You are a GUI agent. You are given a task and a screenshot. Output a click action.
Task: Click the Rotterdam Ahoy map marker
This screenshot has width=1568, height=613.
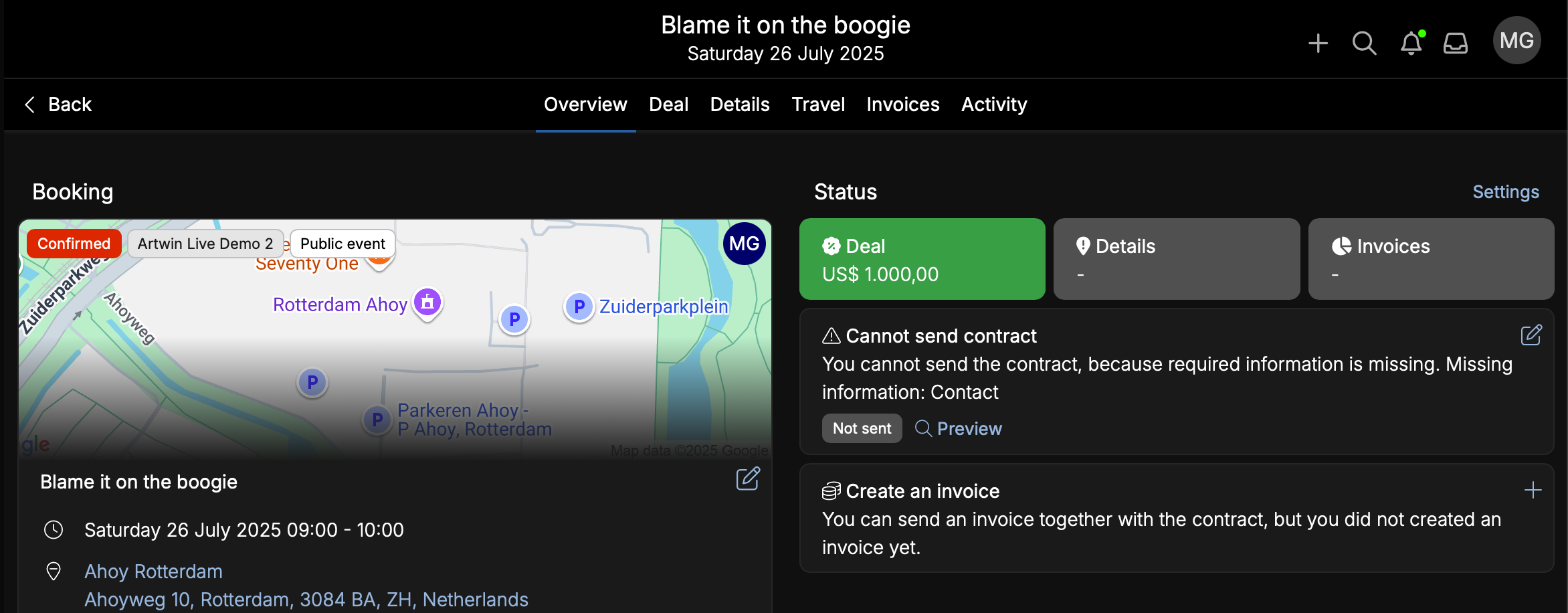tap(427, 303)
